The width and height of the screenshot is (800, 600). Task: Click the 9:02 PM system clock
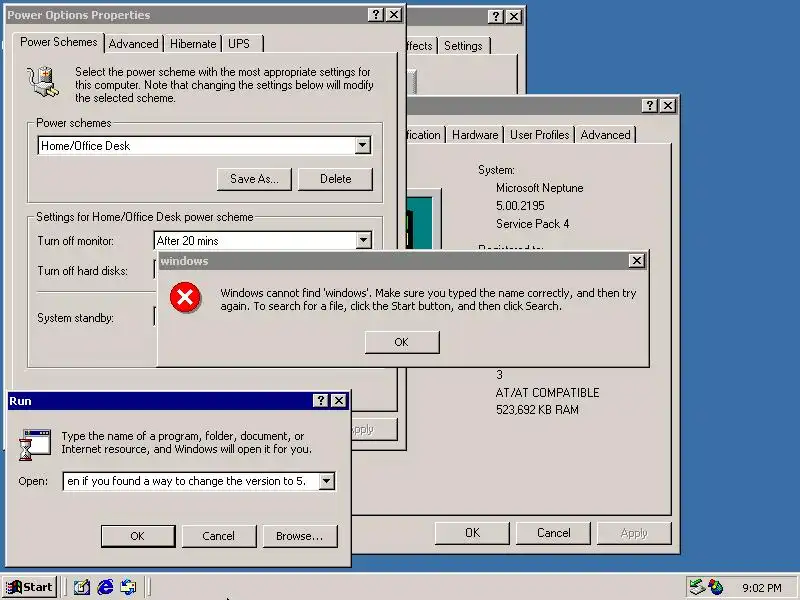point(762,588)
